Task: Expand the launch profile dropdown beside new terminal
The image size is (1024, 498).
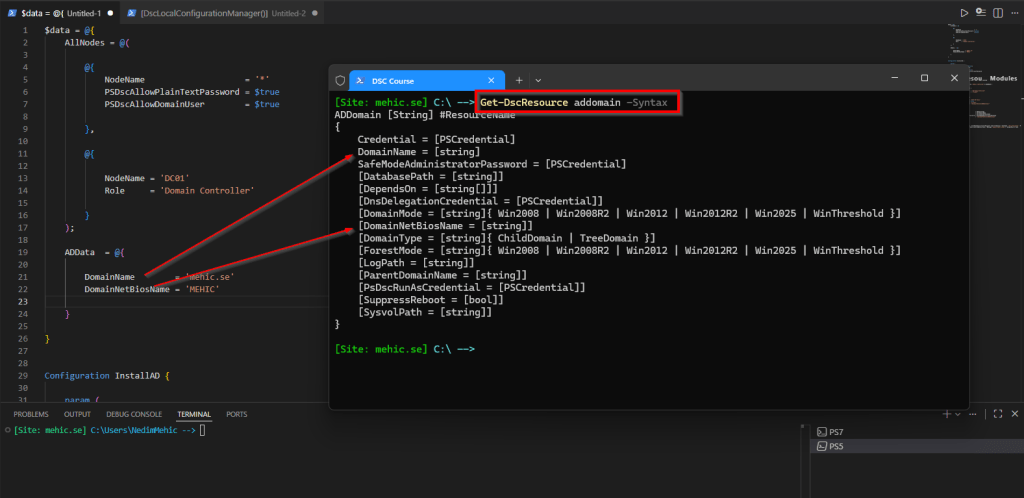Action: tap(957, 413)
